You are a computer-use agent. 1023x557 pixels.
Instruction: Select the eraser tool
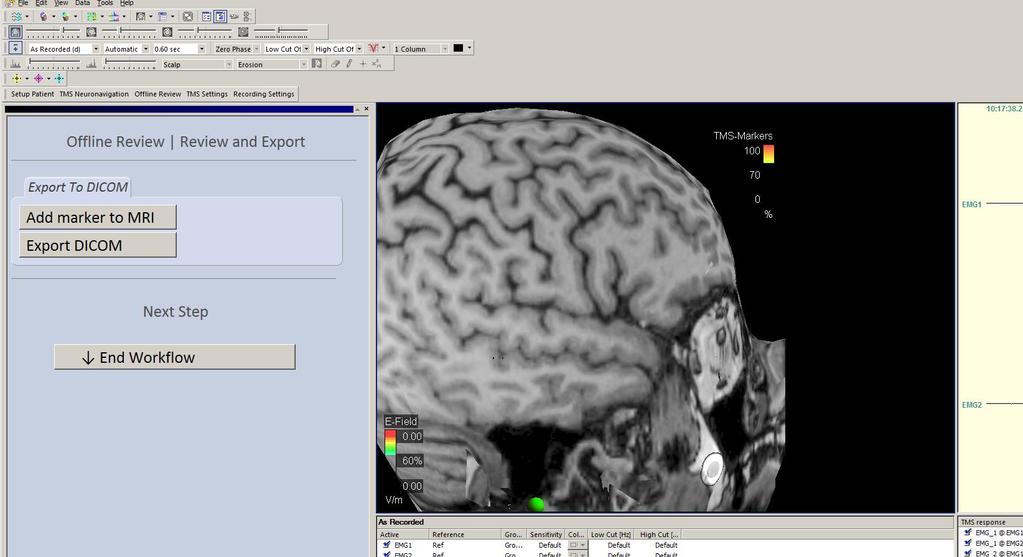coord(335,64)
